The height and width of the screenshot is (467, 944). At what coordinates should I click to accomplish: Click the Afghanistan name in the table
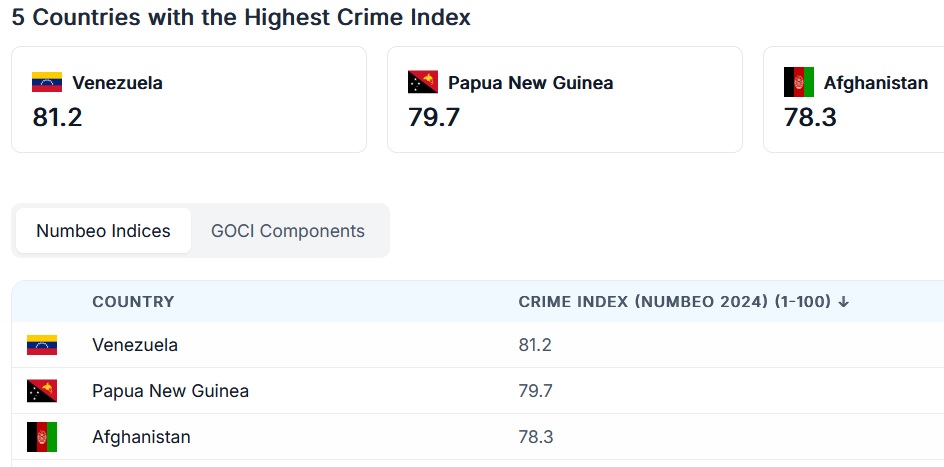(x=141, y=437)
